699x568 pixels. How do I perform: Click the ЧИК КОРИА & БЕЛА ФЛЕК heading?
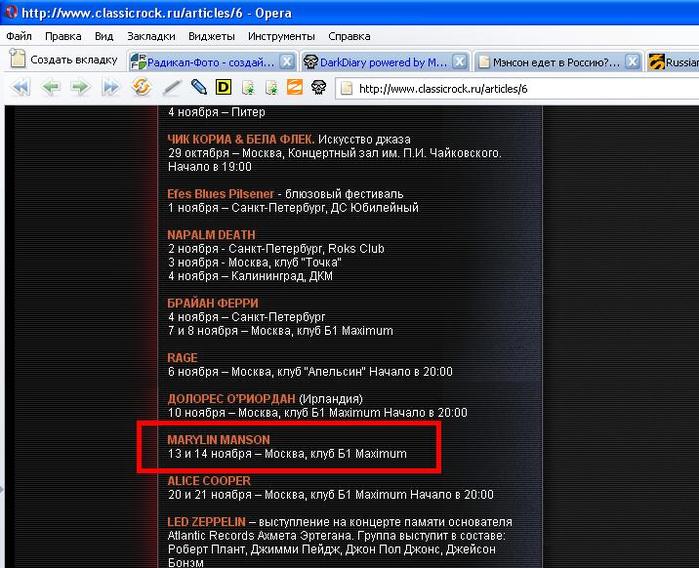pos(241,139)
